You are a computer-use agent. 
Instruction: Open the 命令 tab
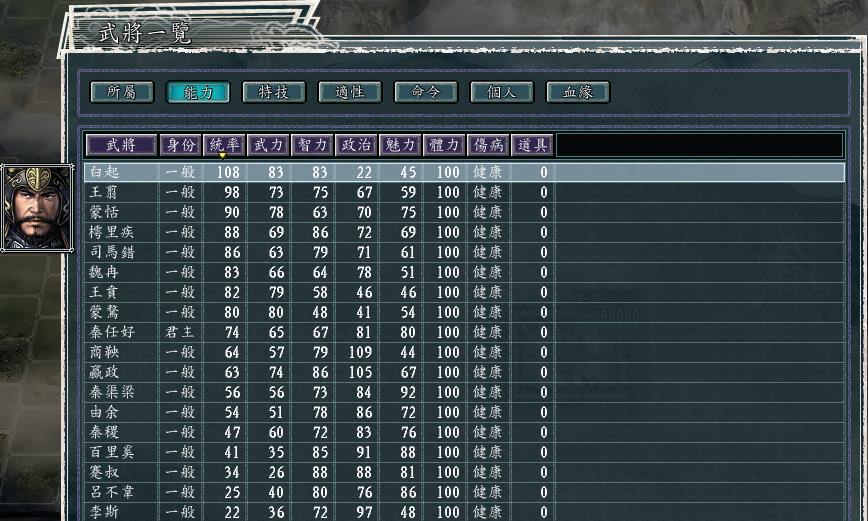click(x=426, y=92)
